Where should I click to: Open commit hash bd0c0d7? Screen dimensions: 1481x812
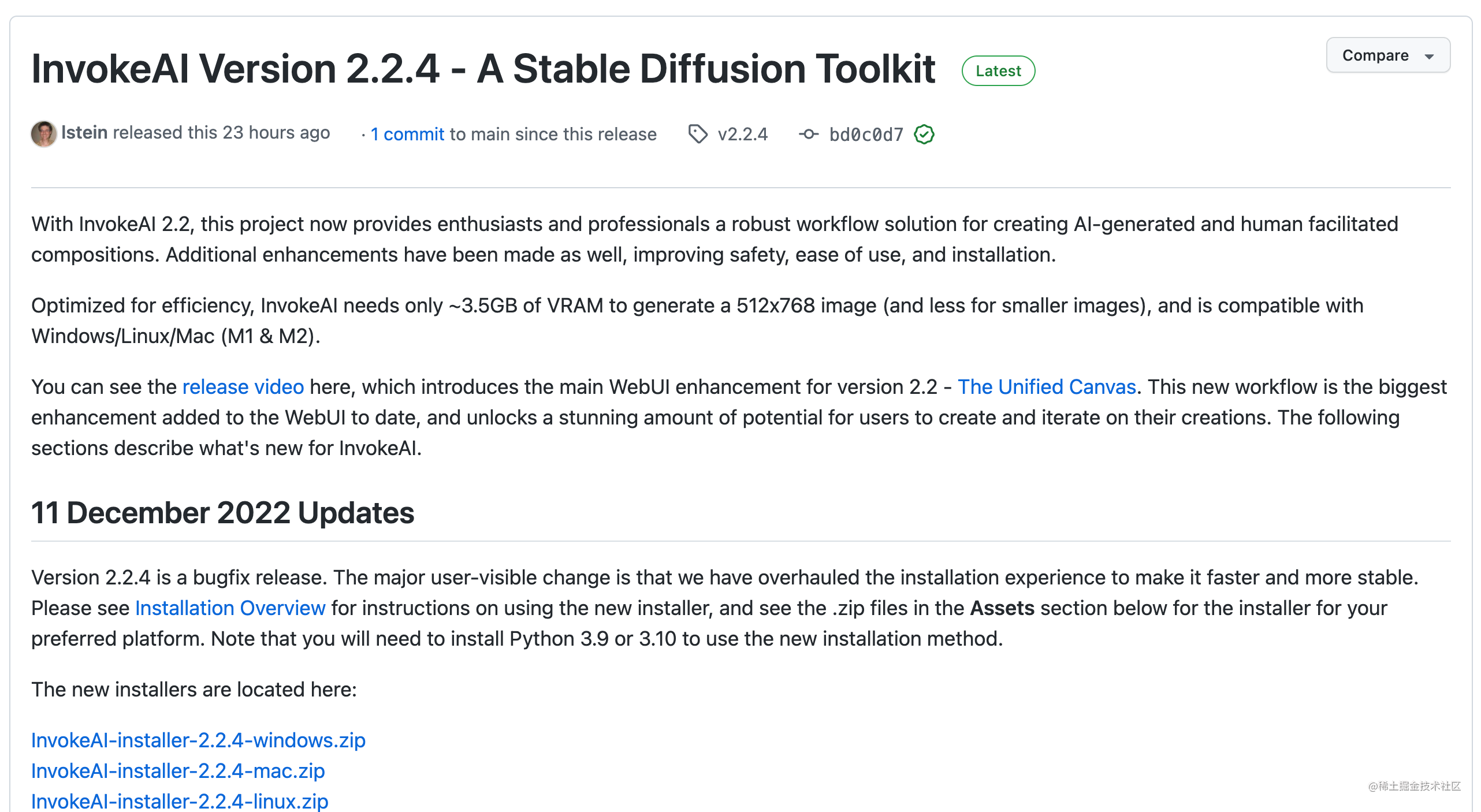point(866,134)
